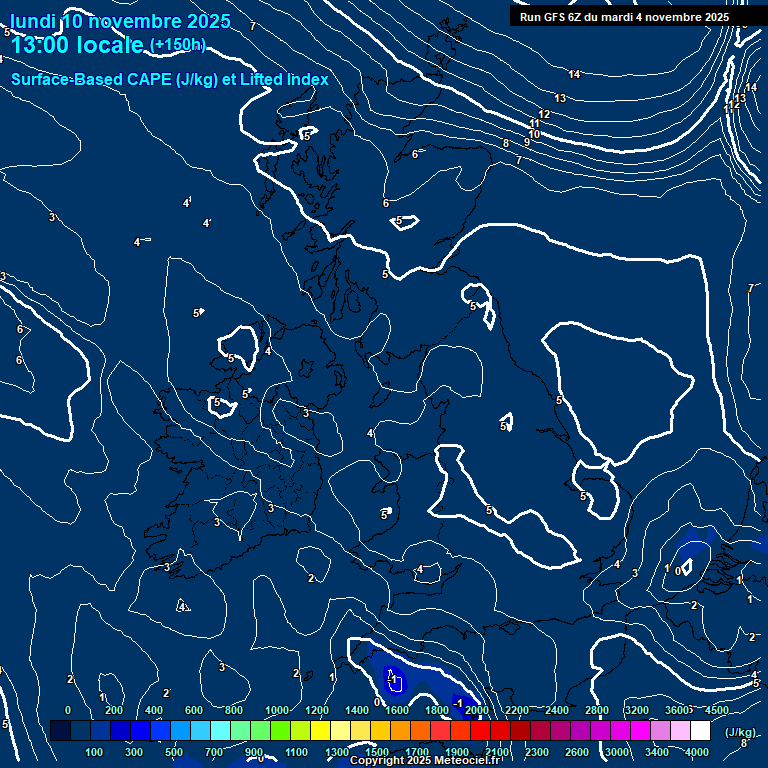This screenshot has width=768, height=768.
Task: Click the '2800' legend scale label
Action: click(x=597, y=710)
